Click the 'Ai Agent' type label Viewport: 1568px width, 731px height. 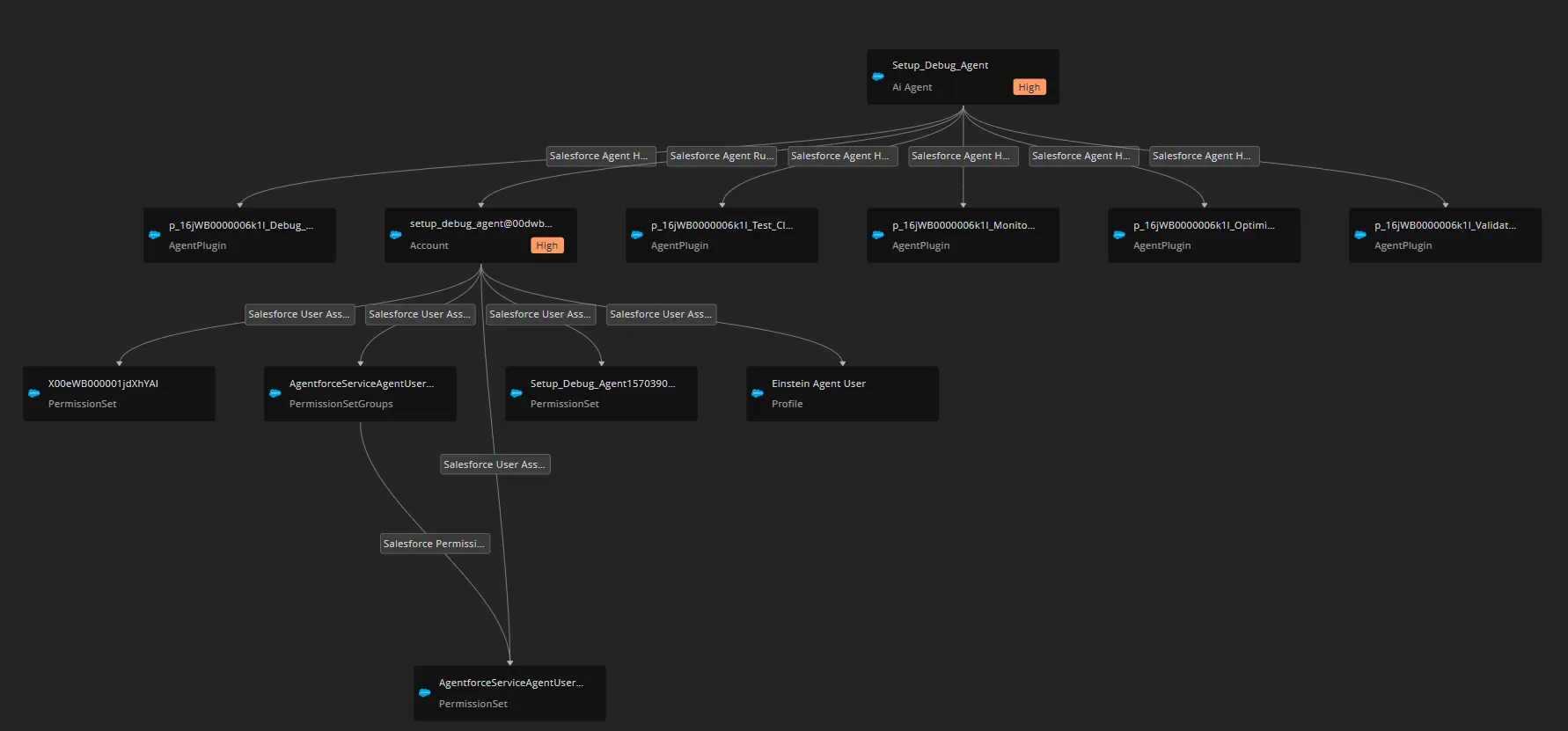912,87
